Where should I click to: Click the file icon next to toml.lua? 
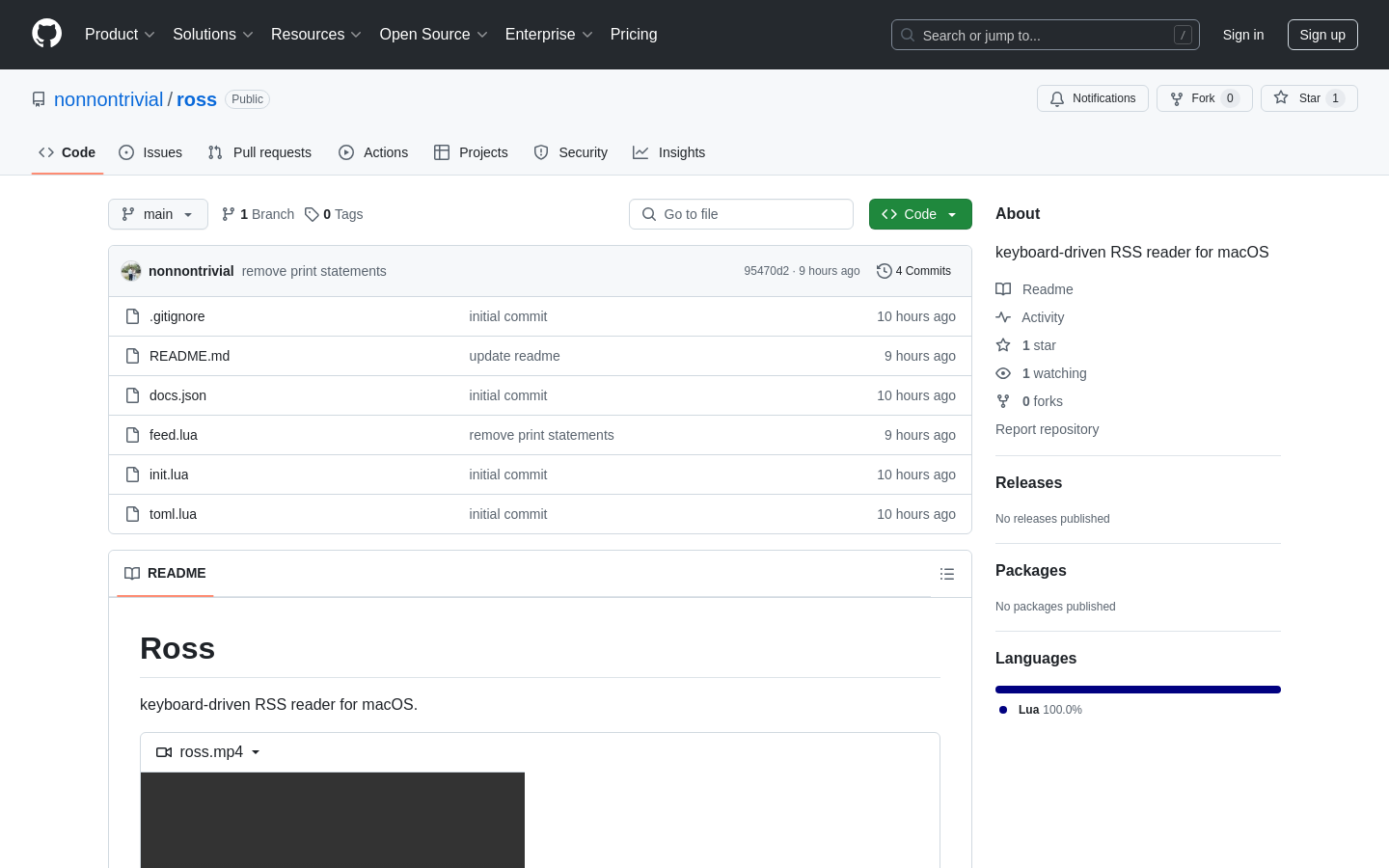pos(133,514)
